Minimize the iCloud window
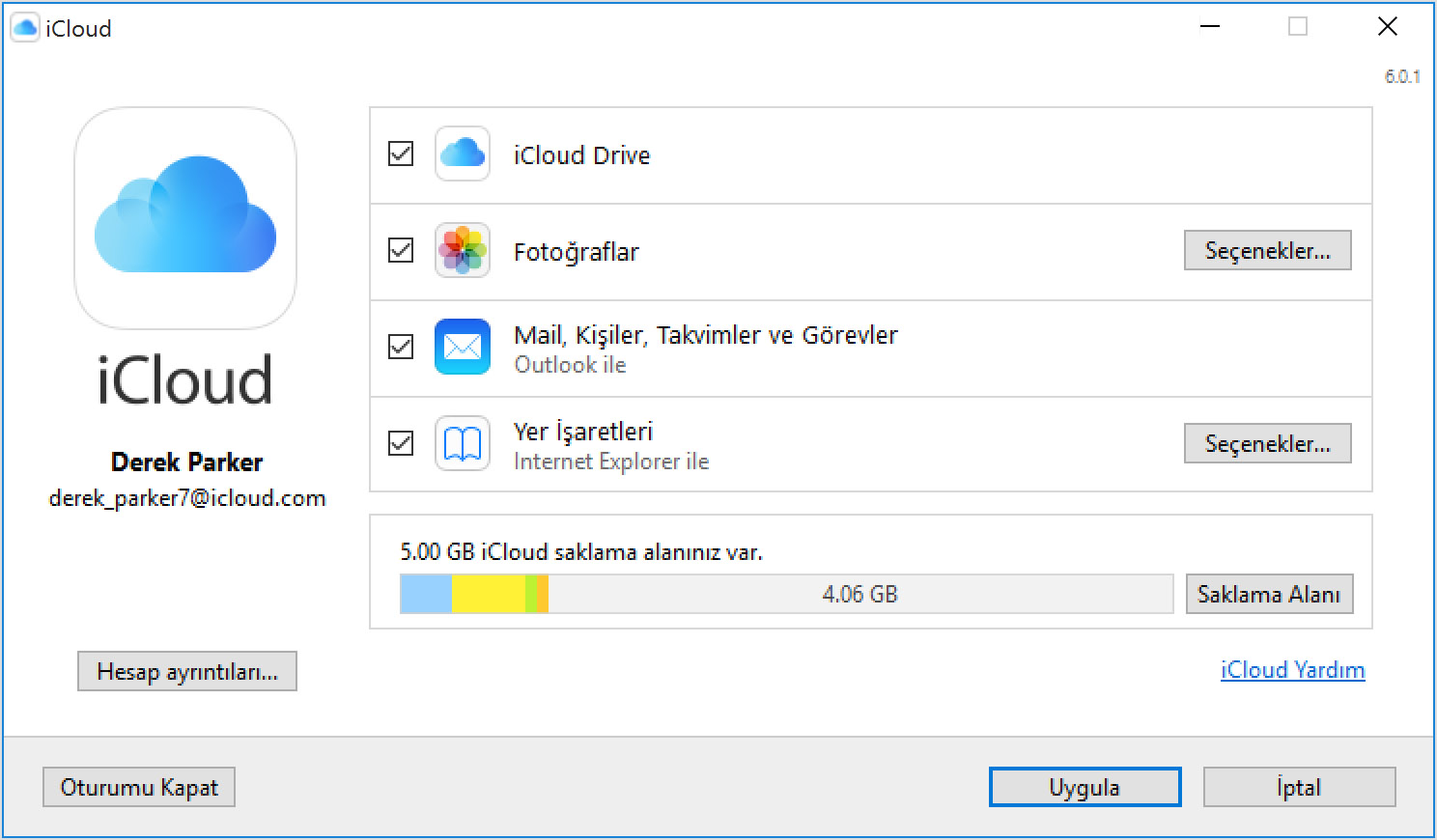The width and height of the screenshot is (1437, 840). [1210, 27]
